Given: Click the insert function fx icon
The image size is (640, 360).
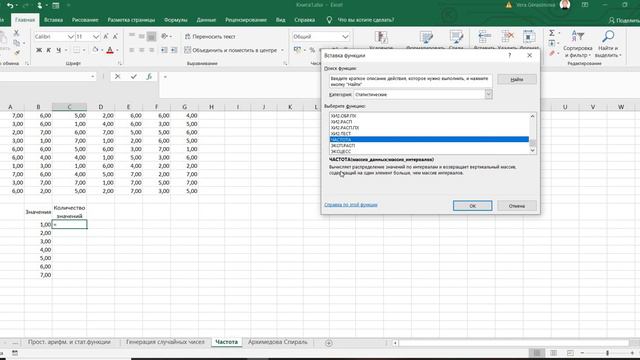Looking at the screenshot, I should [x=149, y=76].
